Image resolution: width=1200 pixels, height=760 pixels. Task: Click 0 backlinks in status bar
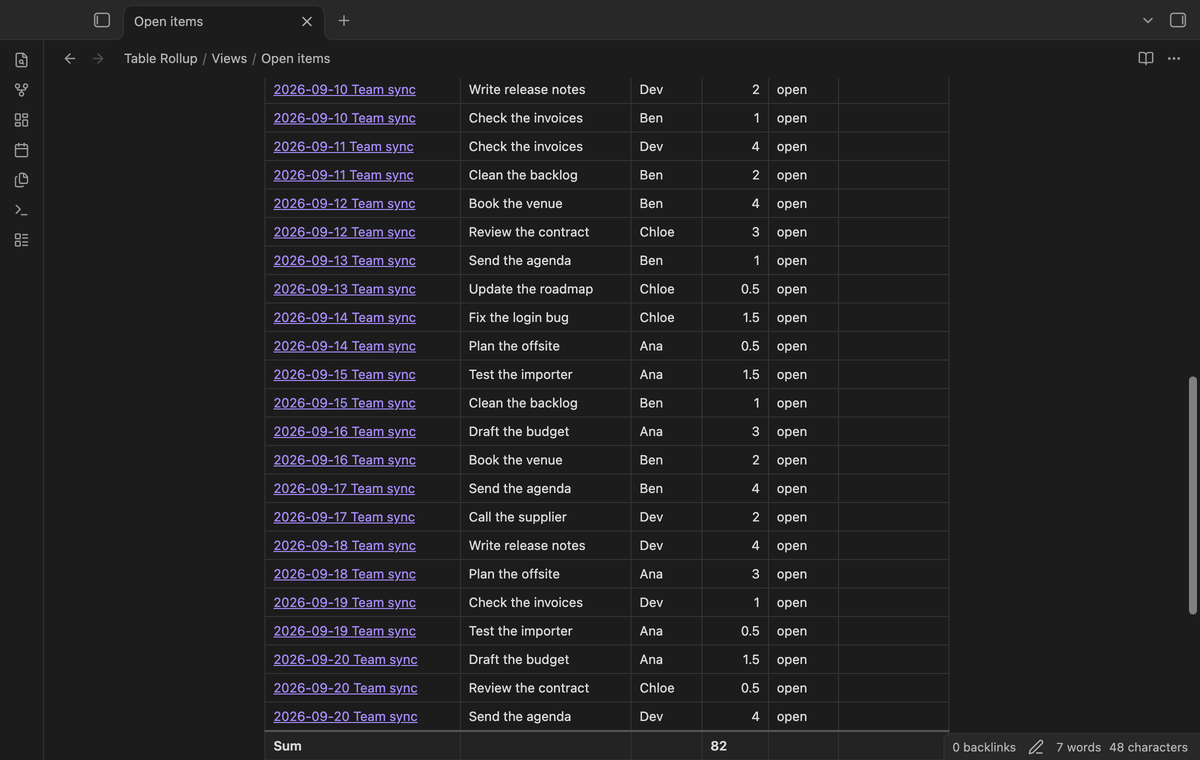984,747
